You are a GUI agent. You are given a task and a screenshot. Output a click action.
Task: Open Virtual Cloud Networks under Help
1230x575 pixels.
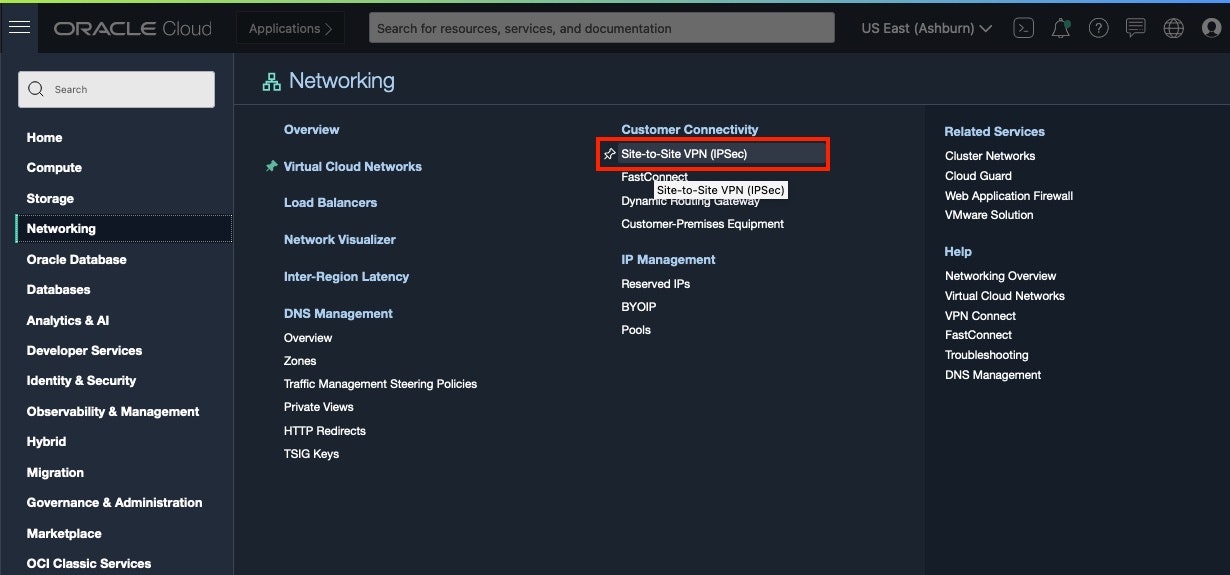(1005, 296)
